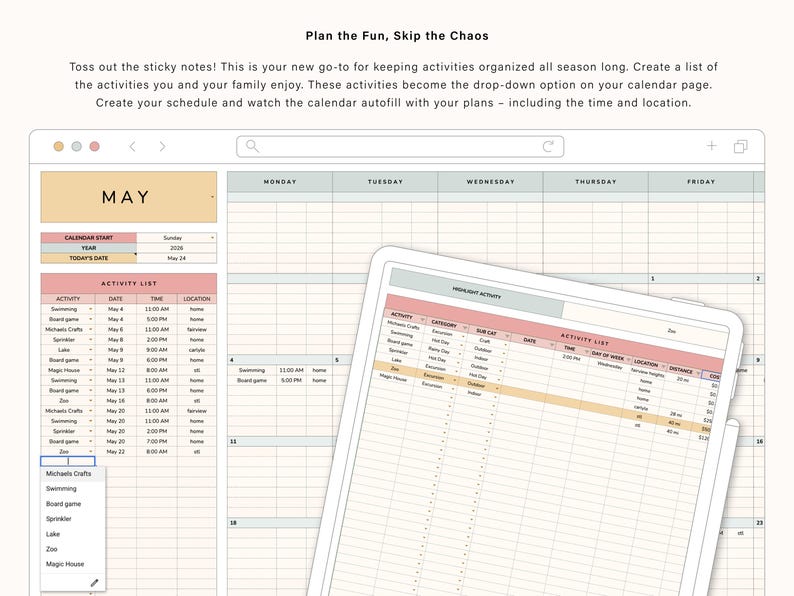The height and width of the screenshot is (596, 794).
Task: Click inside the browser address bar
Action: (x=400, y=146)
